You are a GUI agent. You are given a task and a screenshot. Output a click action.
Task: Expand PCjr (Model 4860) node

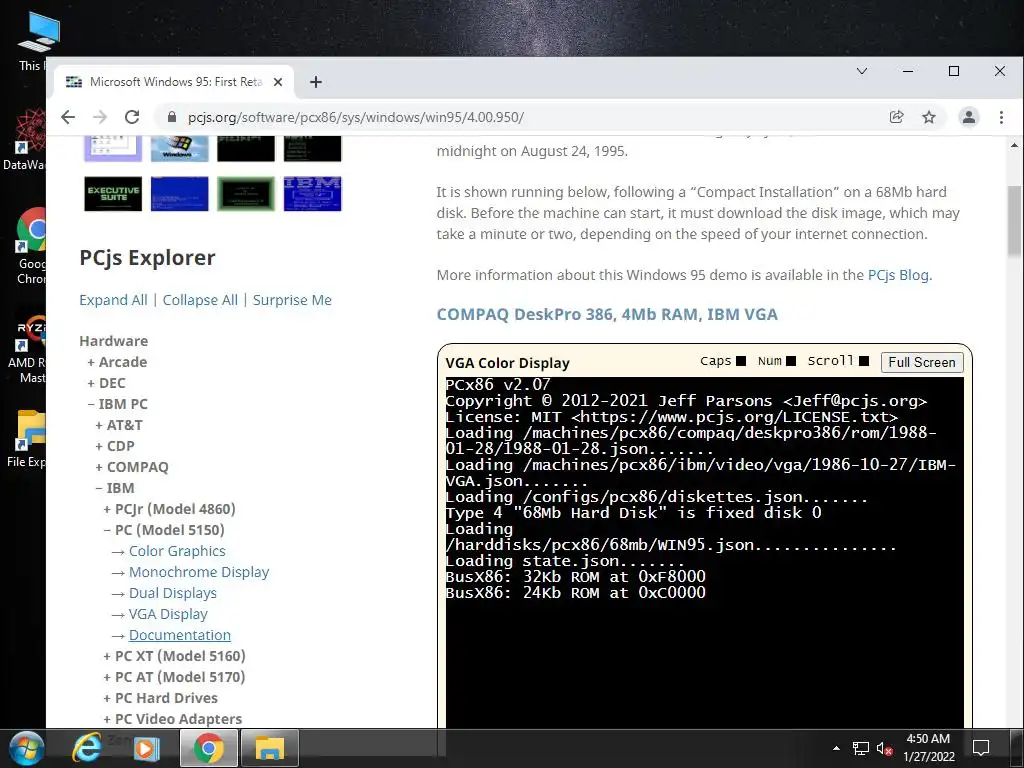[x=169, y=509]
